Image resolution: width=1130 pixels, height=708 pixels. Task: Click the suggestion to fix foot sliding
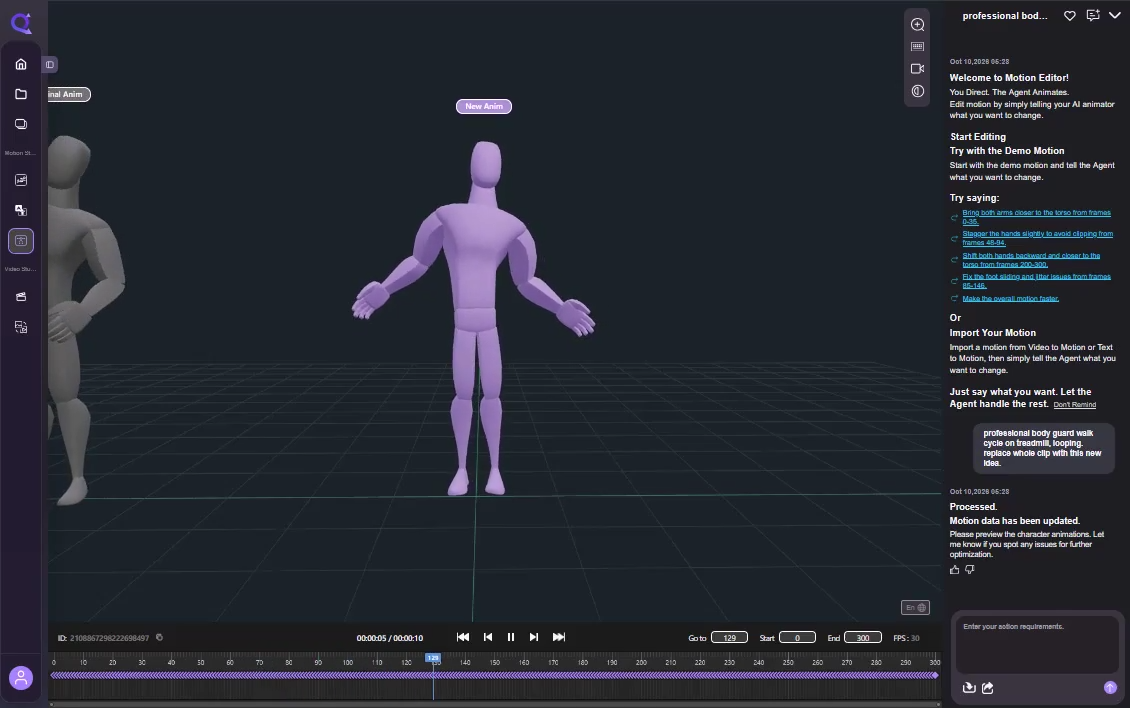click(x=1036, y=280)
